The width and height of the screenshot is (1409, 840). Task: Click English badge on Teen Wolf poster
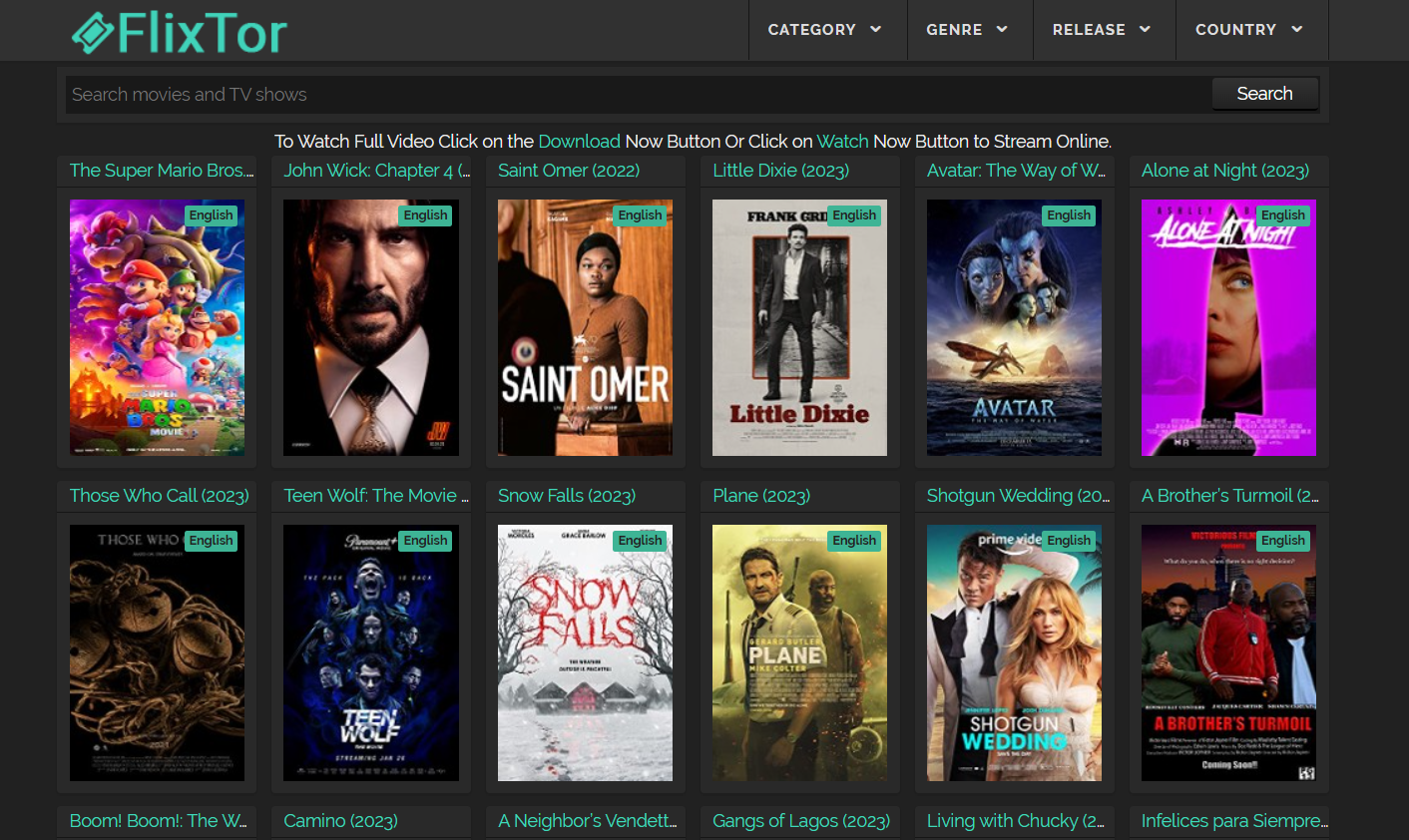pos(425,541)
